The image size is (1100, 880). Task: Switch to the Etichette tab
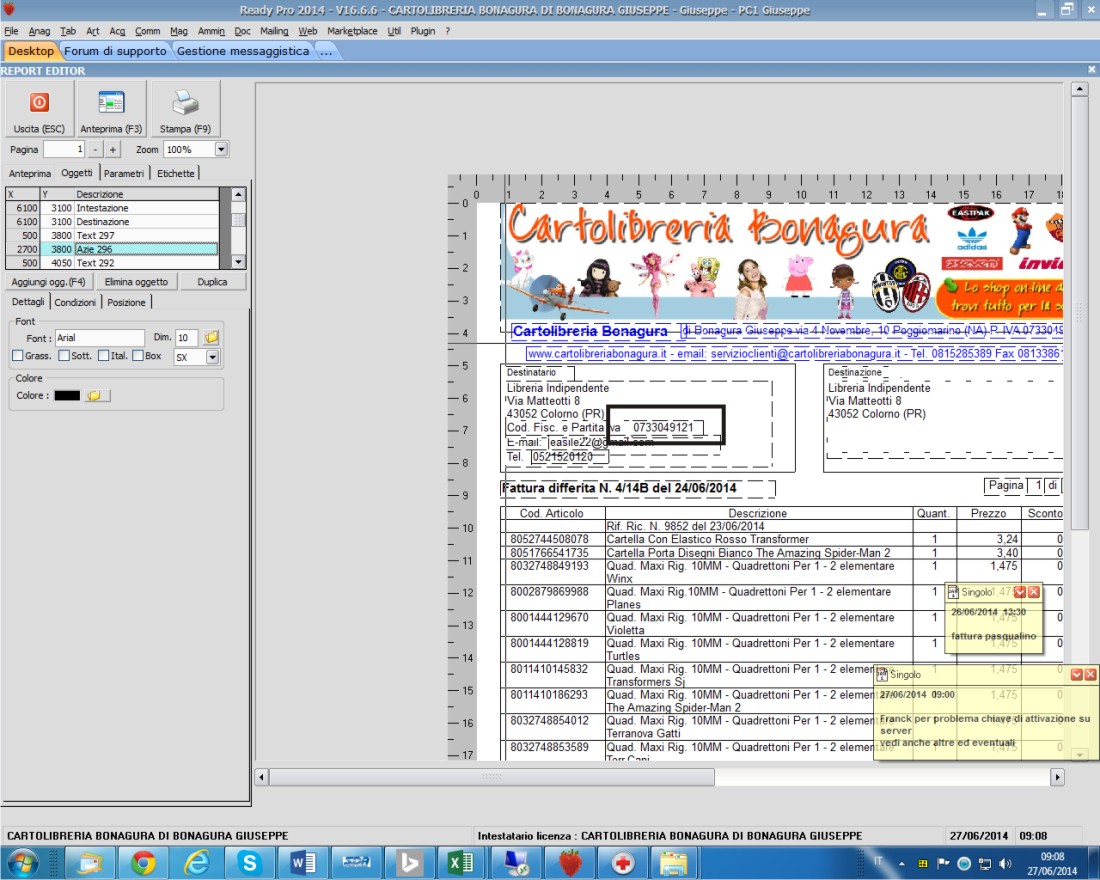point(175,173)
